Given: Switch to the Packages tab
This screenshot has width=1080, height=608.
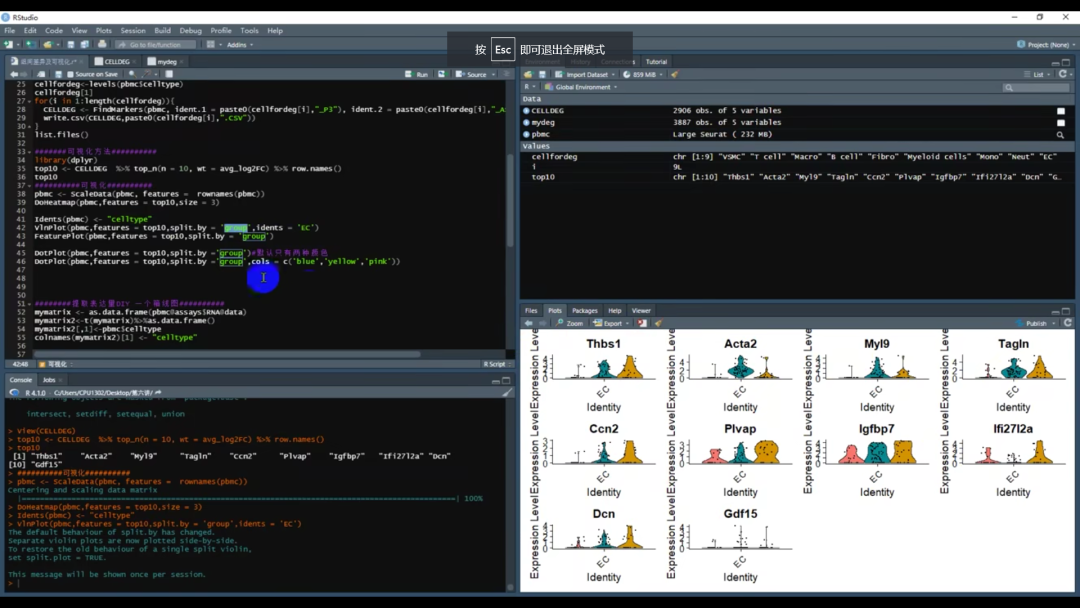Looking at the screenshot, I should coord(585,311).
